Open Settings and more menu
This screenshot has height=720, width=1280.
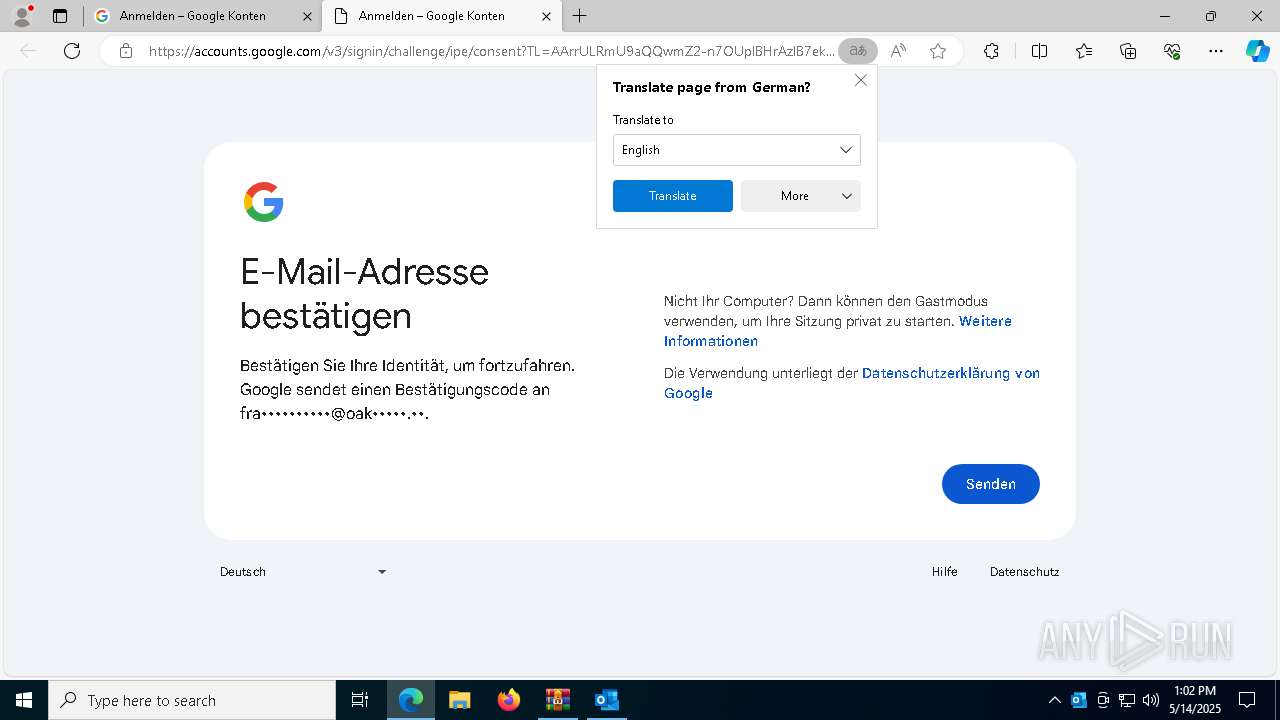pyautogui.click(x=1216, y=51)
